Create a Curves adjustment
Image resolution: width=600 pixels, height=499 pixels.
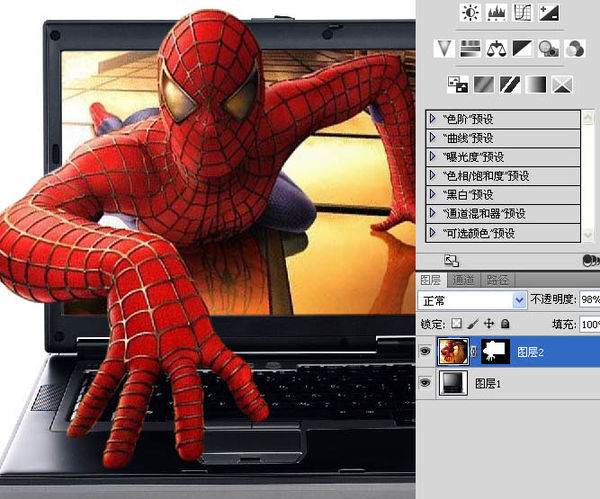coord(522,13)
